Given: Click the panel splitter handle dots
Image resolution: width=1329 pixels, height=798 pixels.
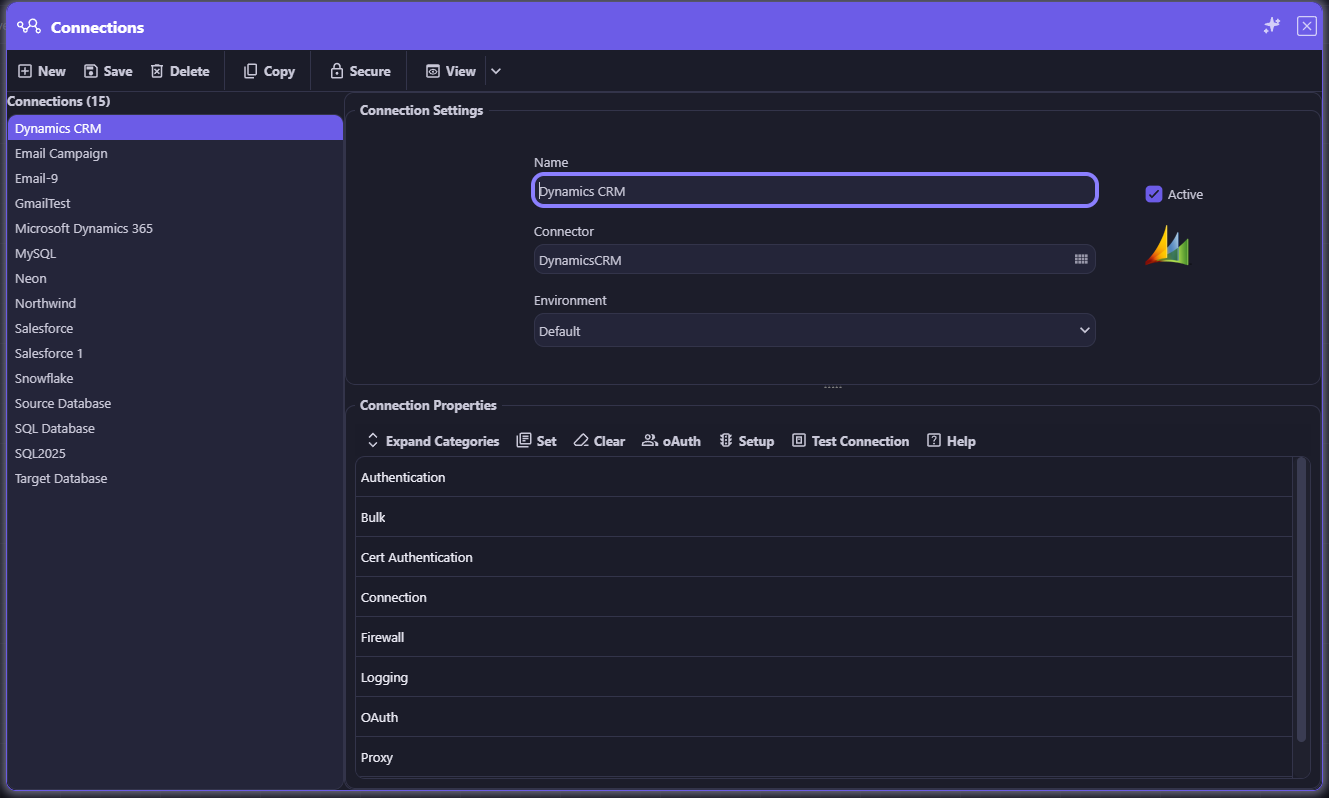Looking at the screenshot, I should pos(833,387).
